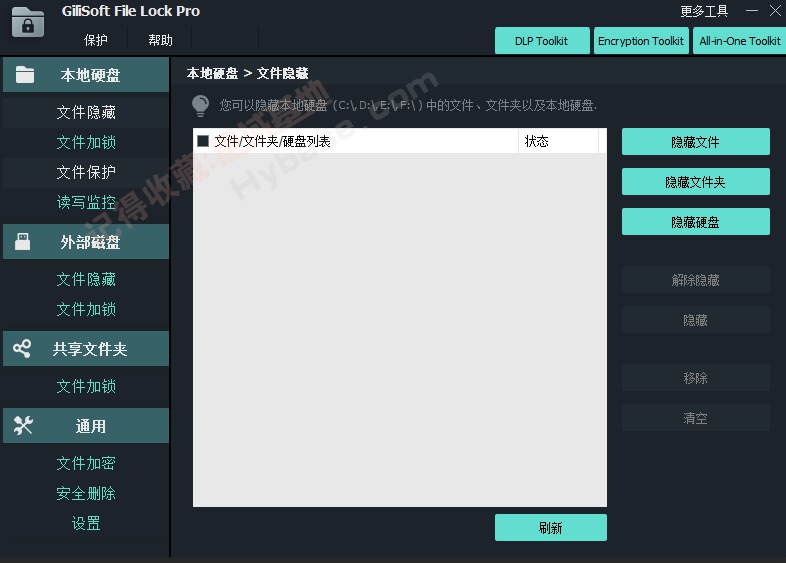Open the DLP Toolkit
786x563 pixels.
(x=542, y=41)
